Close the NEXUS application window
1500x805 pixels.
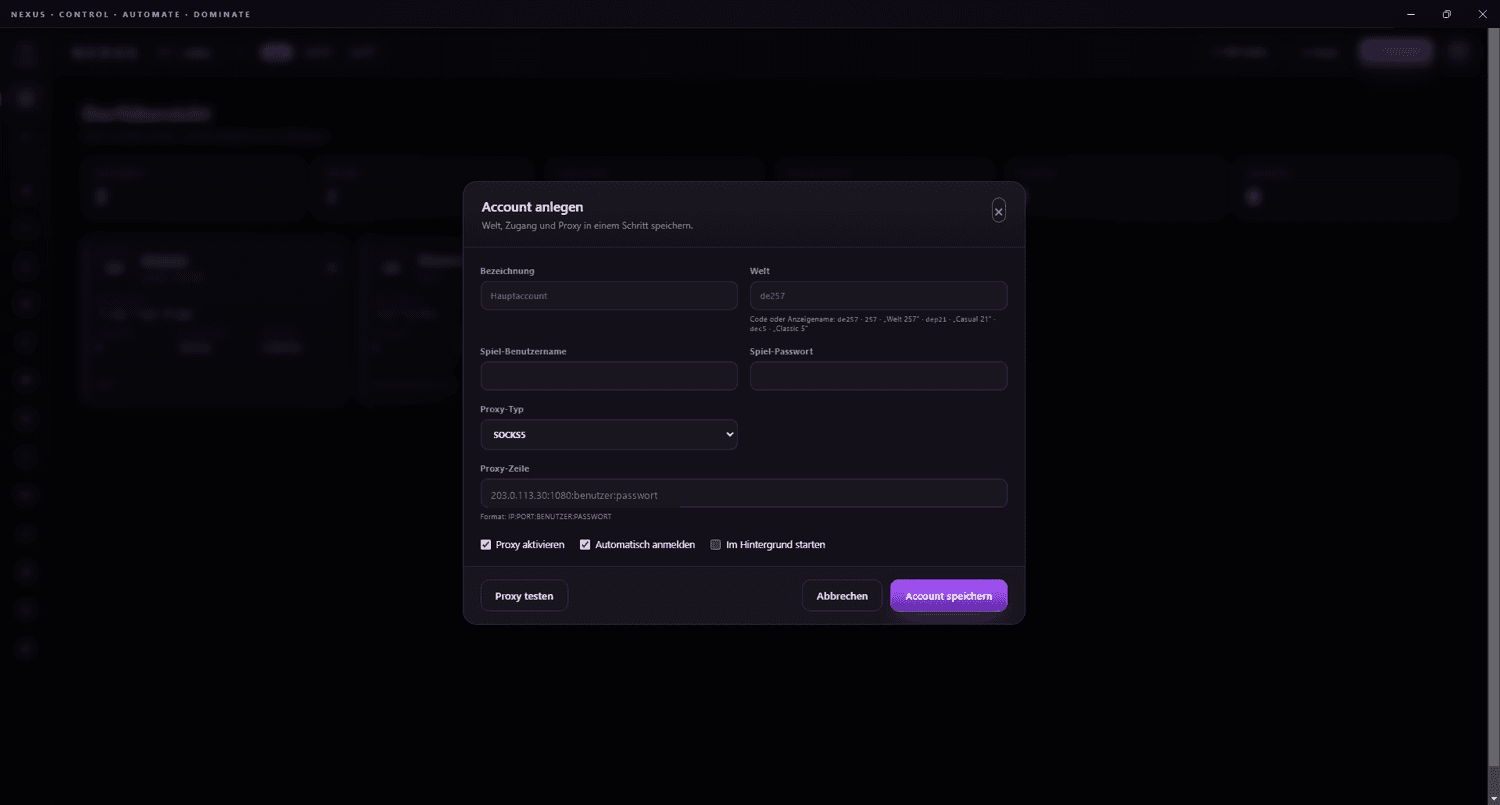click(x=1482, y=14)
